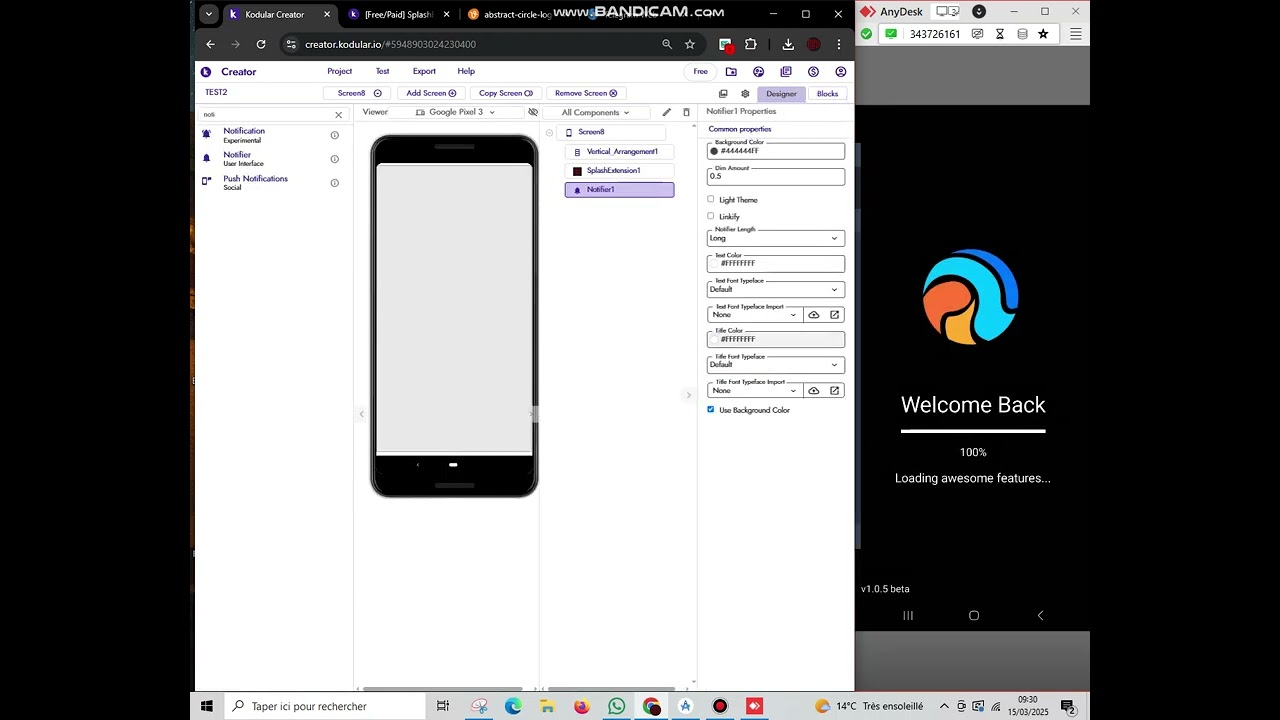Expand the Google Pixel 3 device selector
Image resolution: width=1280 pixels, height=720 pixels.
[456, 112]
